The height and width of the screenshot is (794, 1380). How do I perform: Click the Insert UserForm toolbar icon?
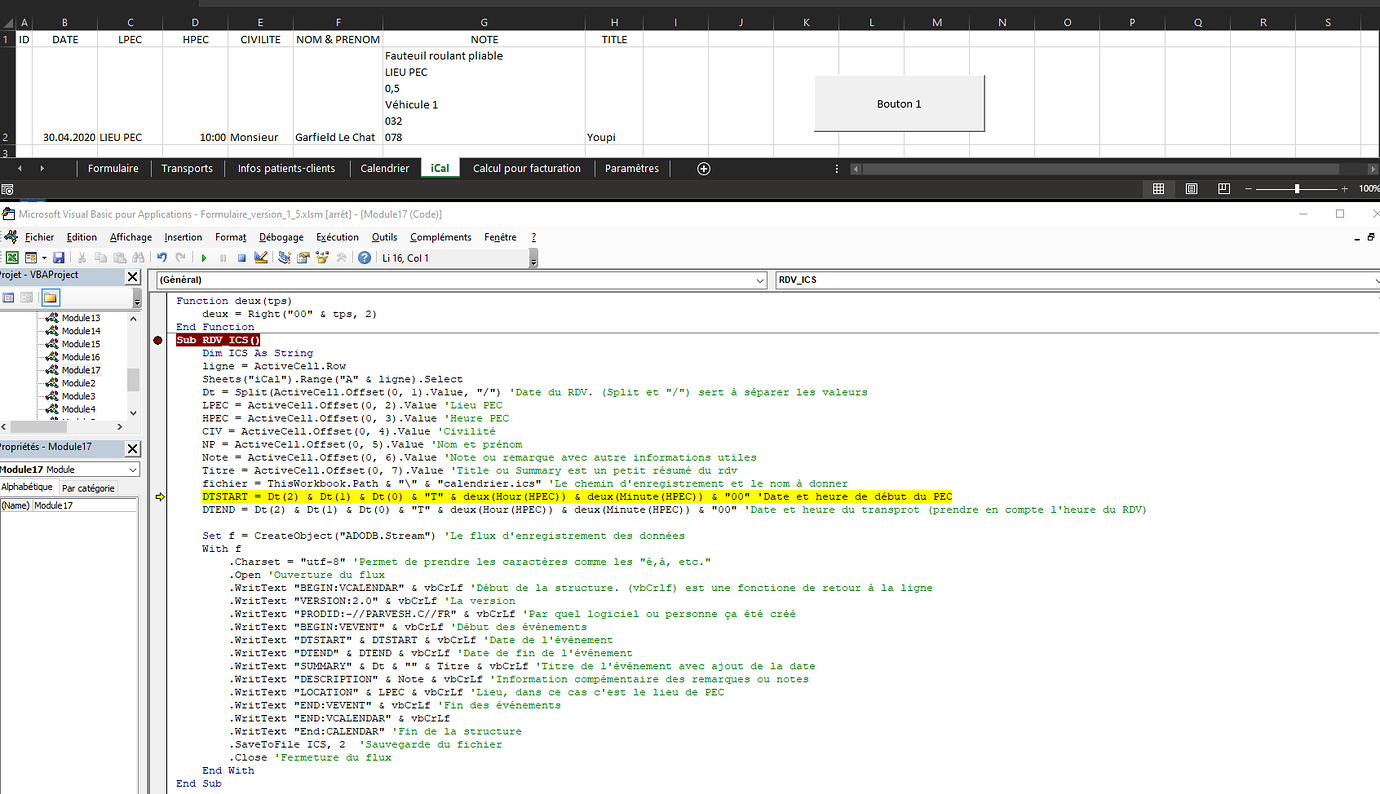click(x=31, y=258)
